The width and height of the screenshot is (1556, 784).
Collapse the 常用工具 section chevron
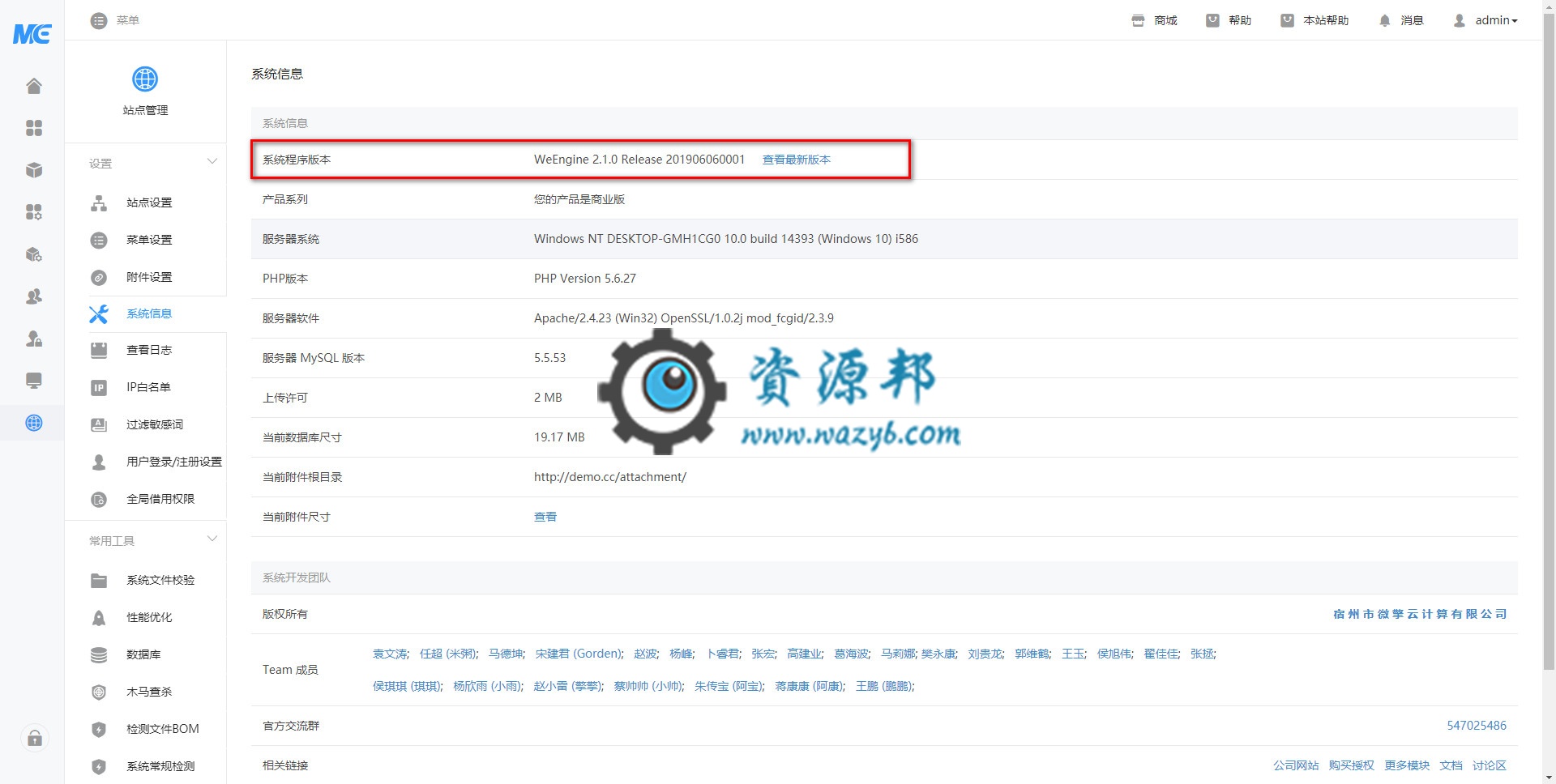[x=212, y=539]
